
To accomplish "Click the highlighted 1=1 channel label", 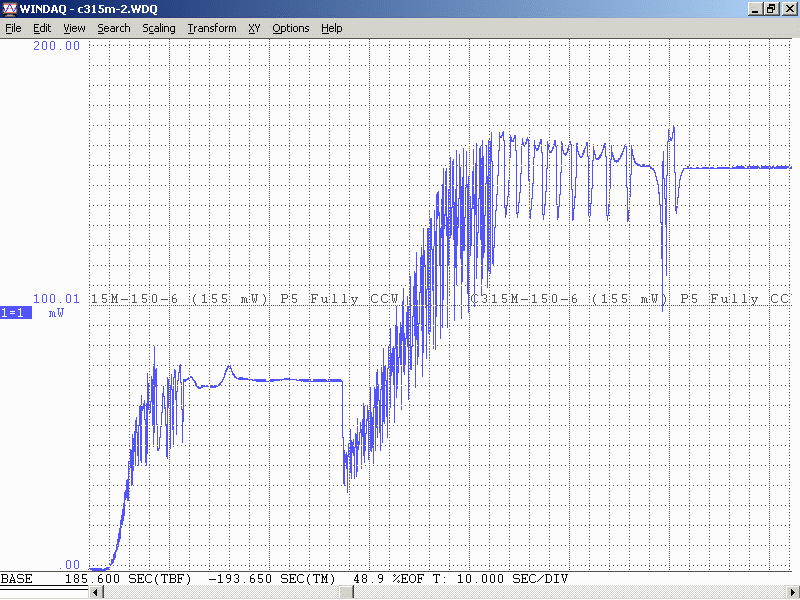I will pyautogui.click(x=16, y=312).
